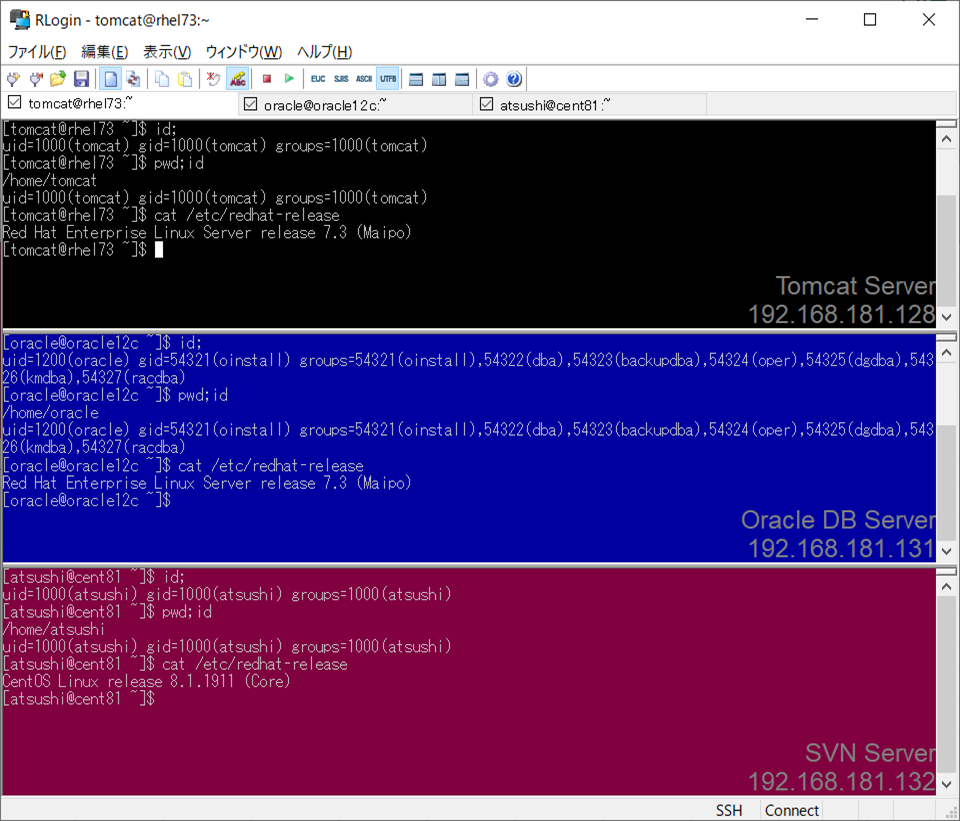Click the page with swap arrows icon

pos(133,79)
